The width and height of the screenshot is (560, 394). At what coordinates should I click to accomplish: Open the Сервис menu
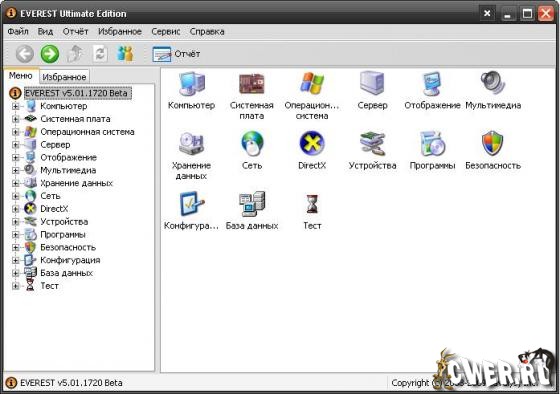pos(166,31)
